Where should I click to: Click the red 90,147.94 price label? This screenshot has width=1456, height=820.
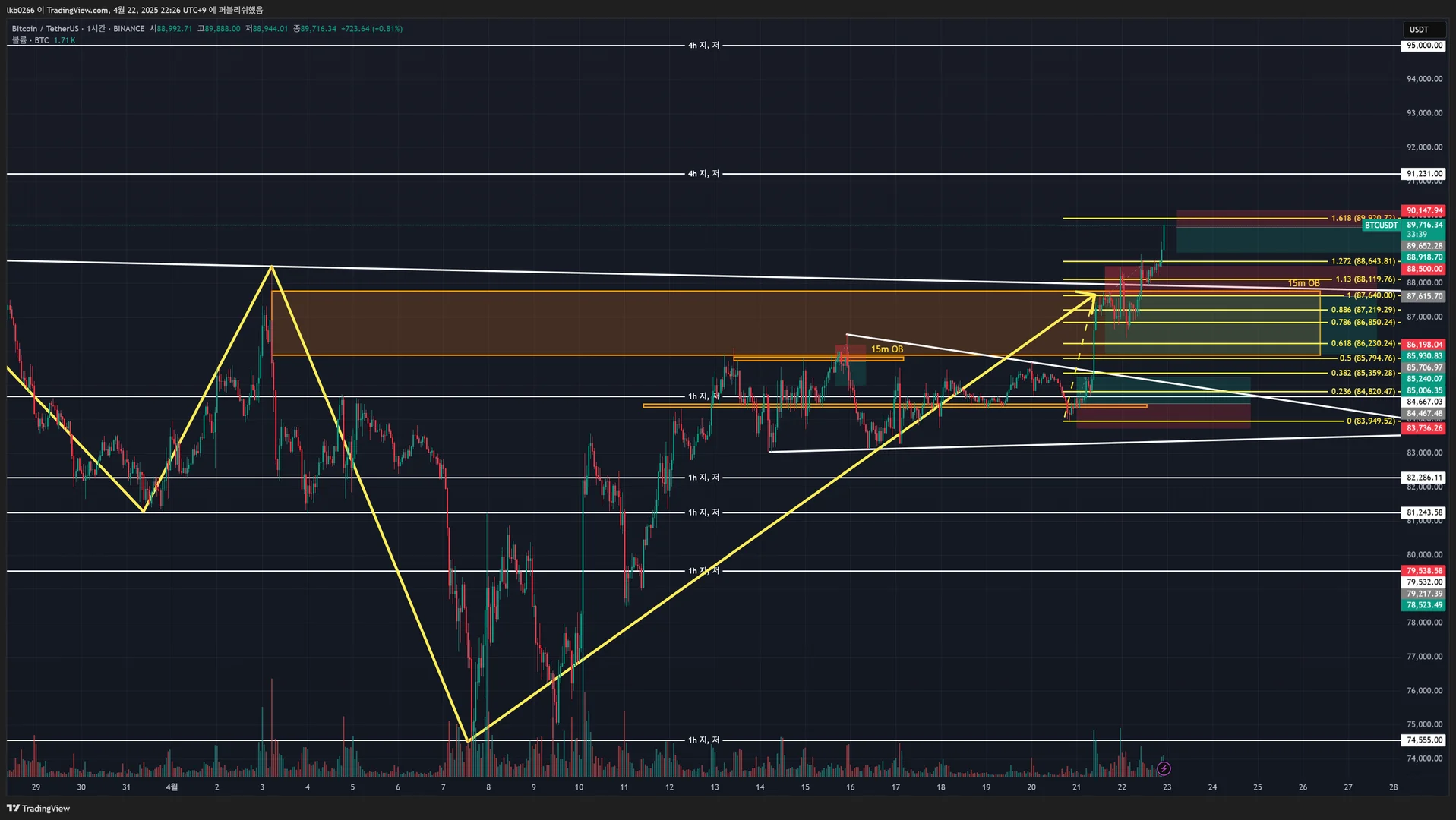click(1424, 211)
